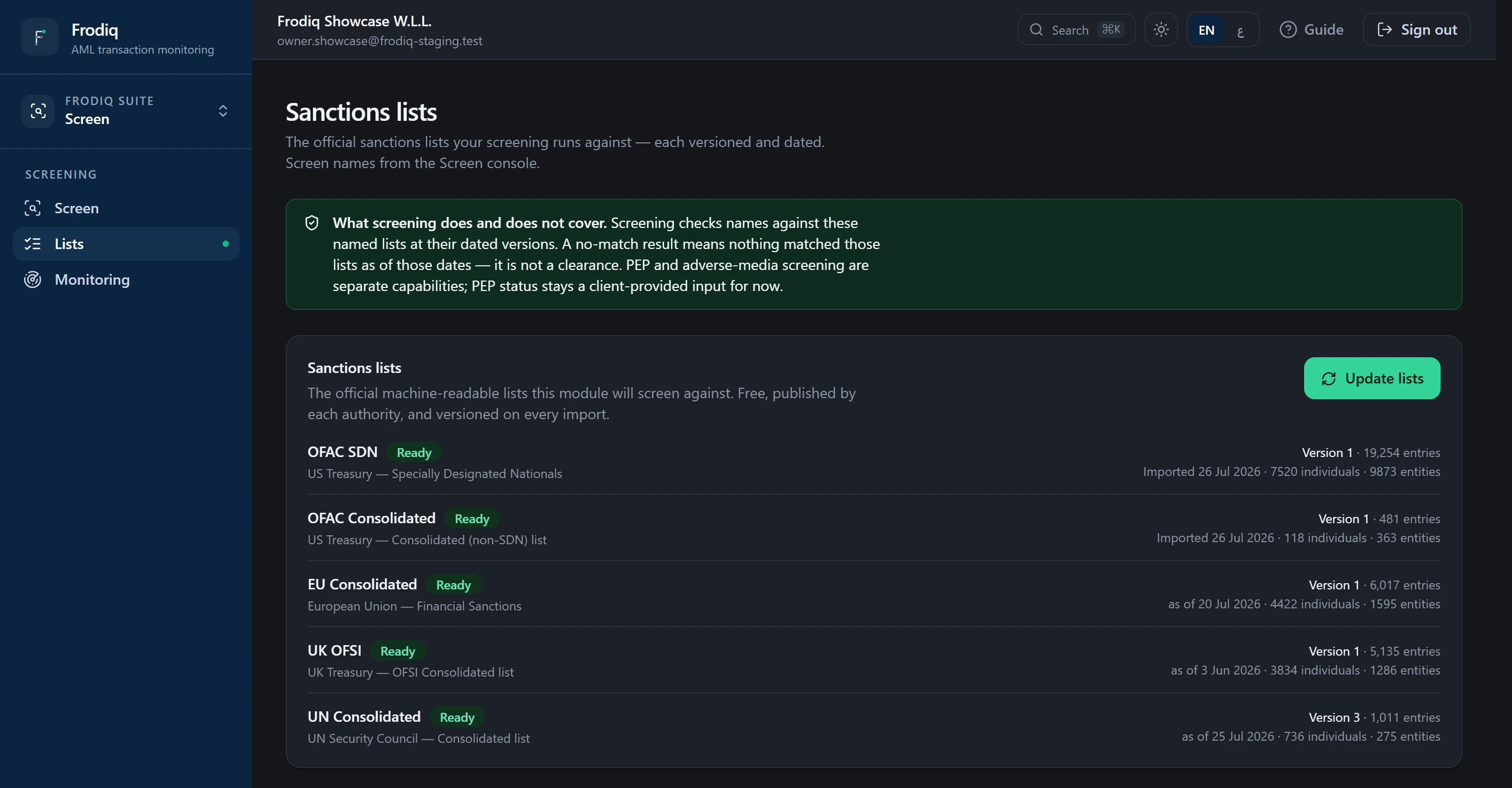Click the Screen suite scan icon

[x=38, y=111]
